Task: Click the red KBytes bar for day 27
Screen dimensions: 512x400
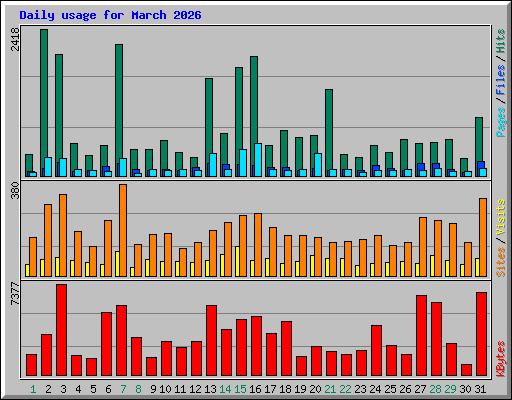Action: (x=422, y=336)
